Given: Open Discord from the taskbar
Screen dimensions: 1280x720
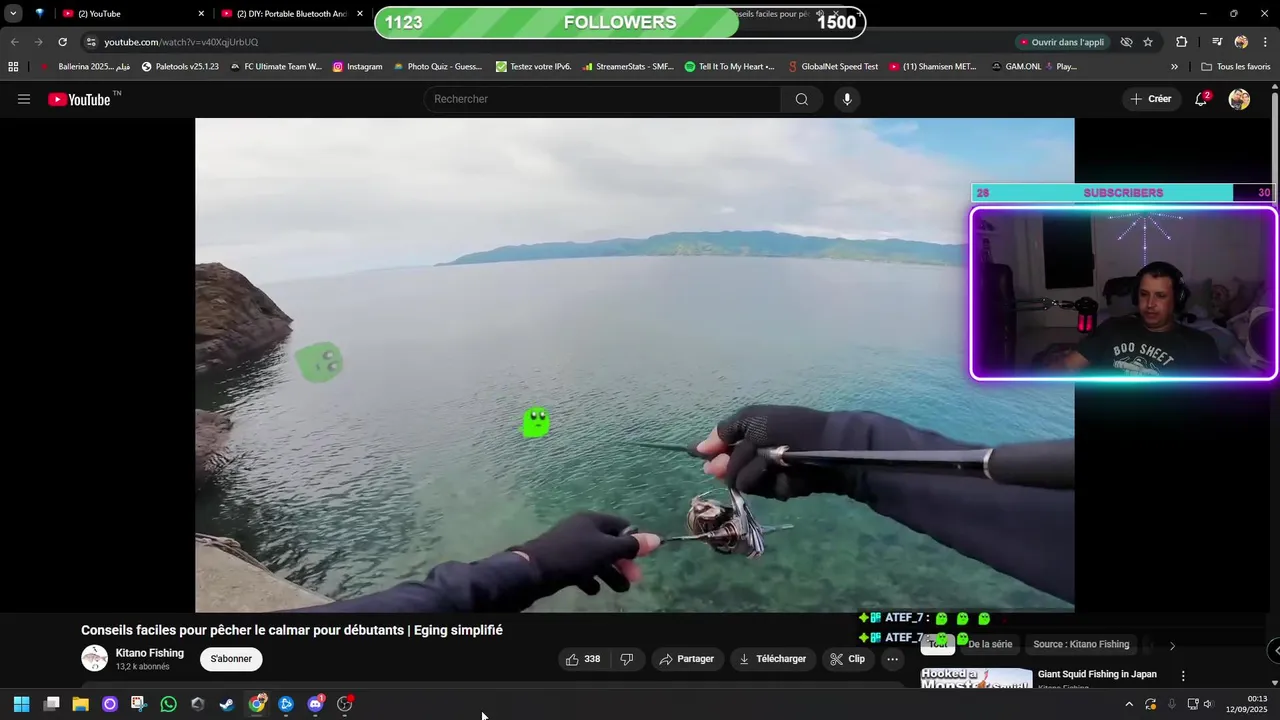Looking at the screenshot, I should [315, 704].
